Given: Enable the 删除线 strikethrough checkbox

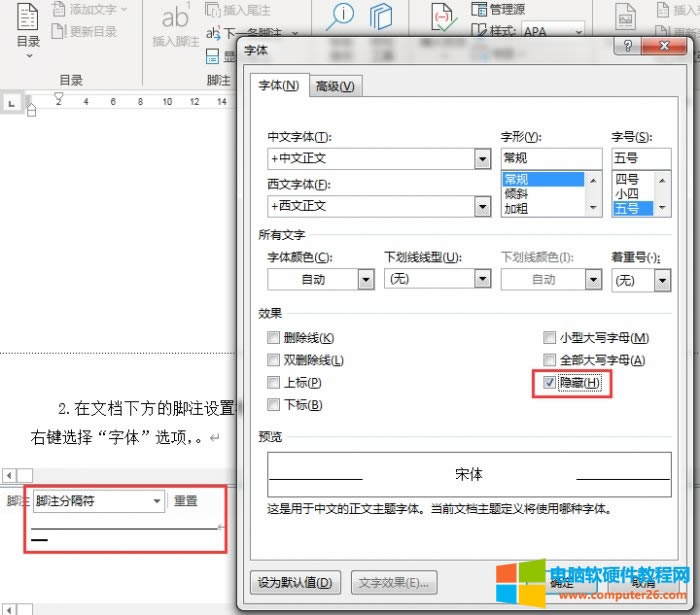Looking at the screenshot, I should click(x=274, y=339).
